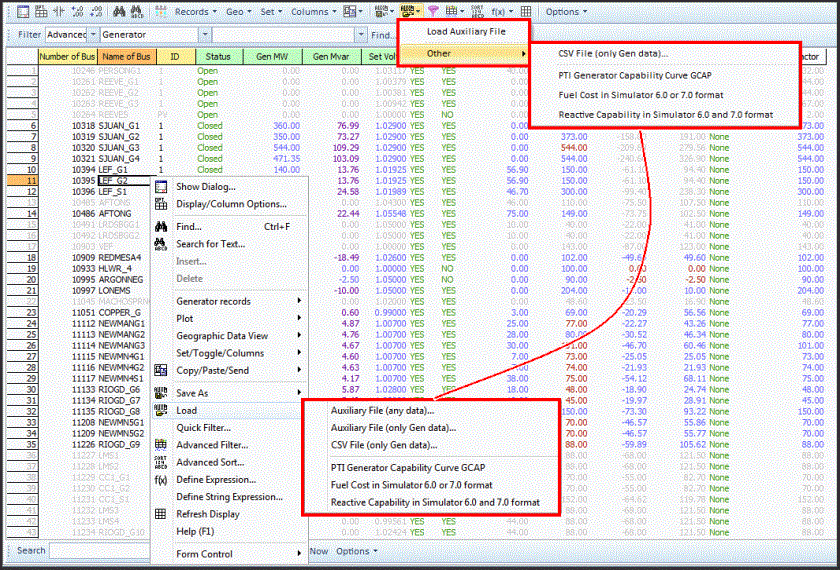Viewport: 840px width, 570px height.
Task: Click the Advanced Sort icon in context menu
Action: coord(160,463)
